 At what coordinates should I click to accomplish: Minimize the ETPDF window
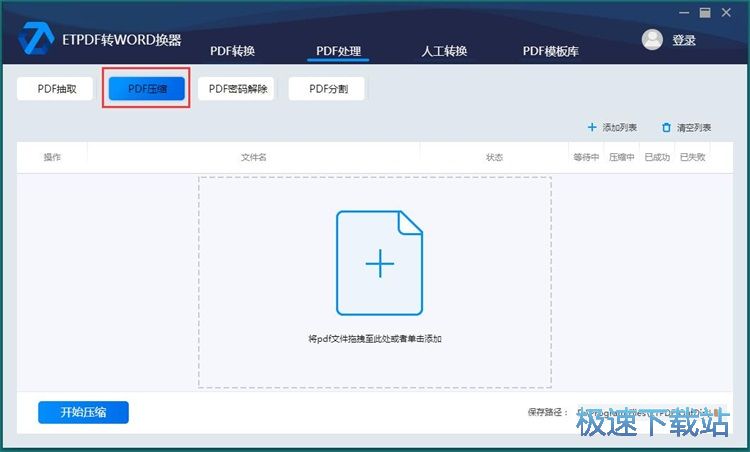pos(684,13)
